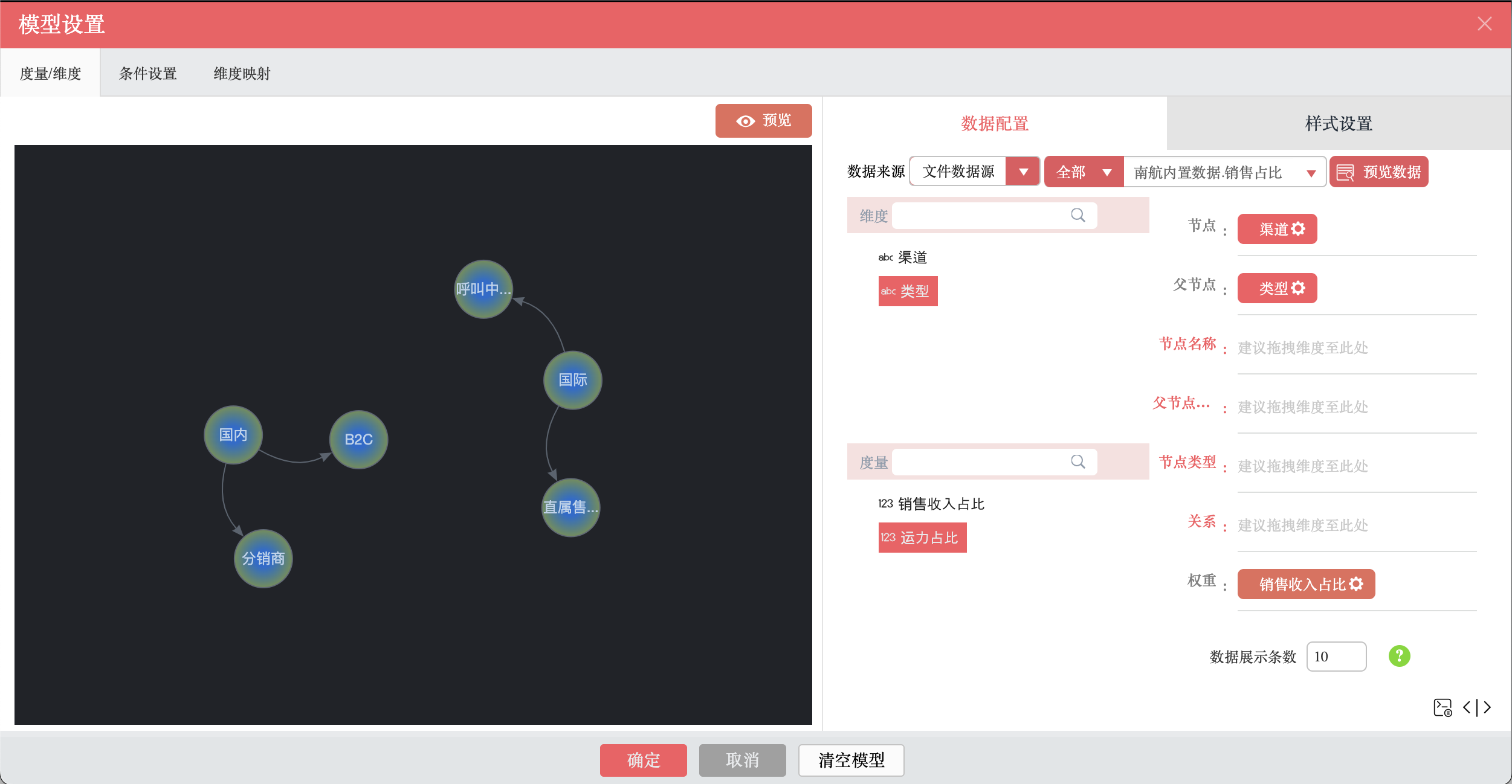Image resolution: width=1512 pixels, height=784 pixels.
Task: Select the B2C node in graph
Action: pyautogui.click(x=358, y=440)
